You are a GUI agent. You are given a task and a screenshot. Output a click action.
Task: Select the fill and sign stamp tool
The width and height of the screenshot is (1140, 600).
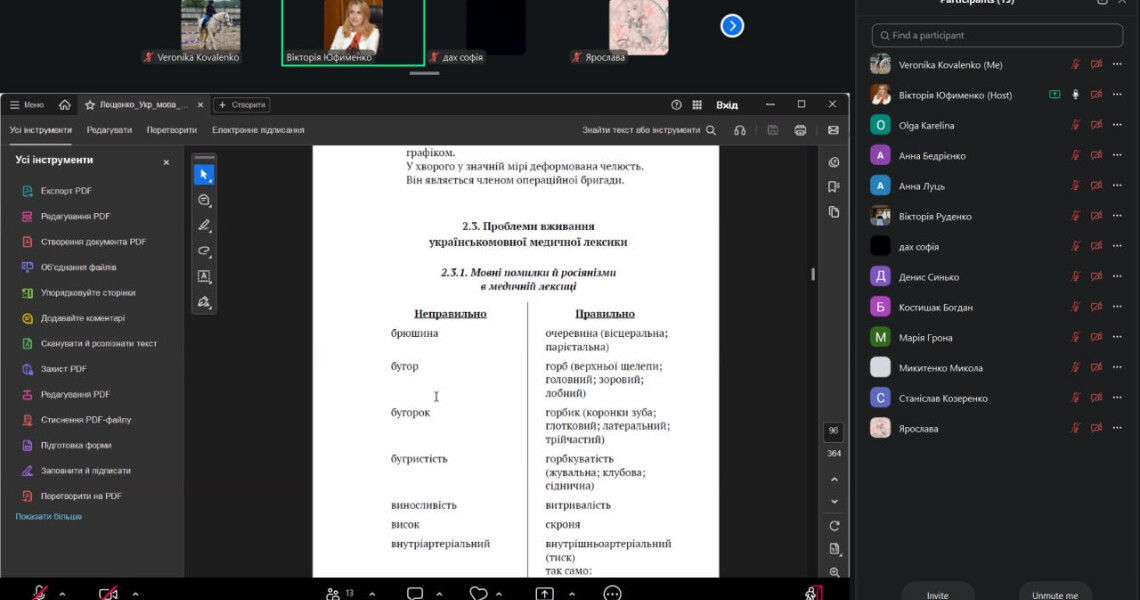pyautogui.click(x=204, y=302)
